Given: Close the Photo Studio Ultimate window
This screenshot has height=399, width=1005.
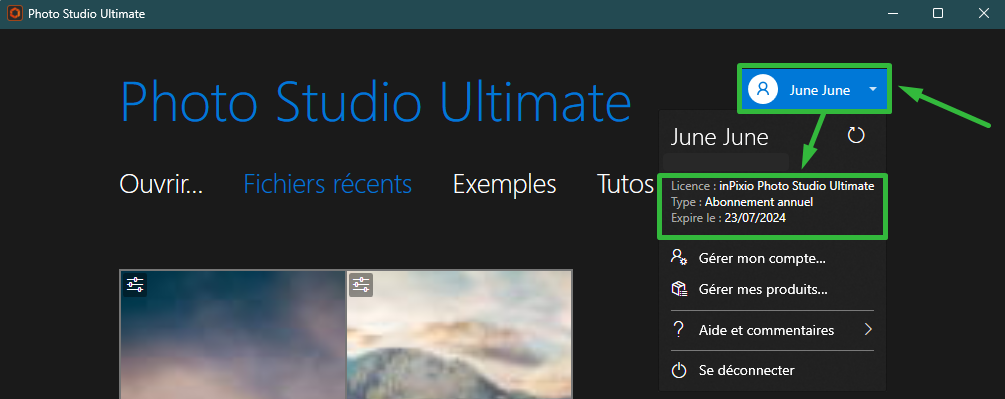Looking at the screenshot, I should click(983, 13).
